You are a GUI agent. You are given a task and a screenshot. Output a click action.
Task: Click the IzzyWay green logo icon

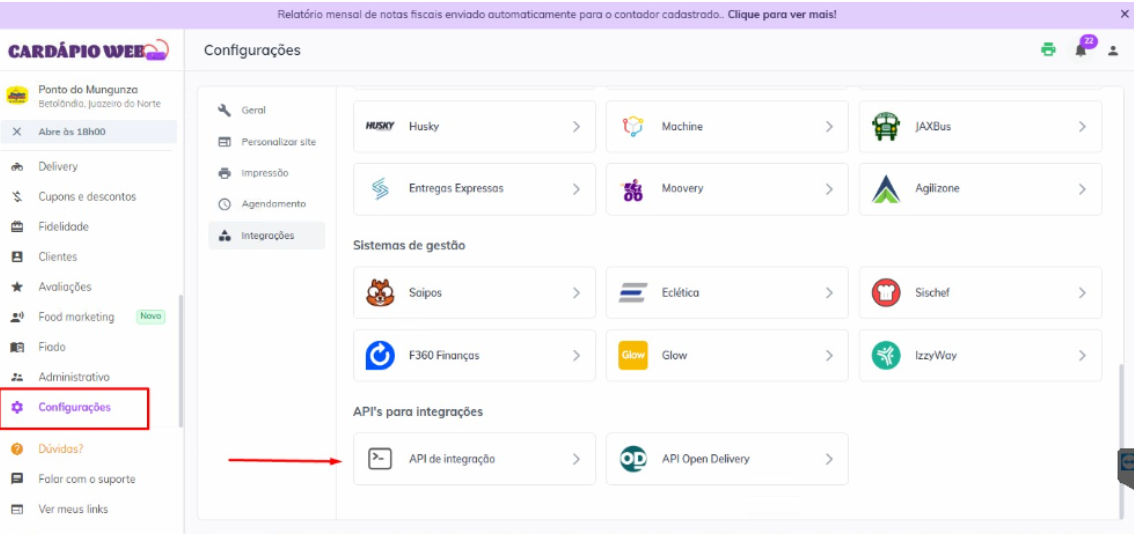885,355
